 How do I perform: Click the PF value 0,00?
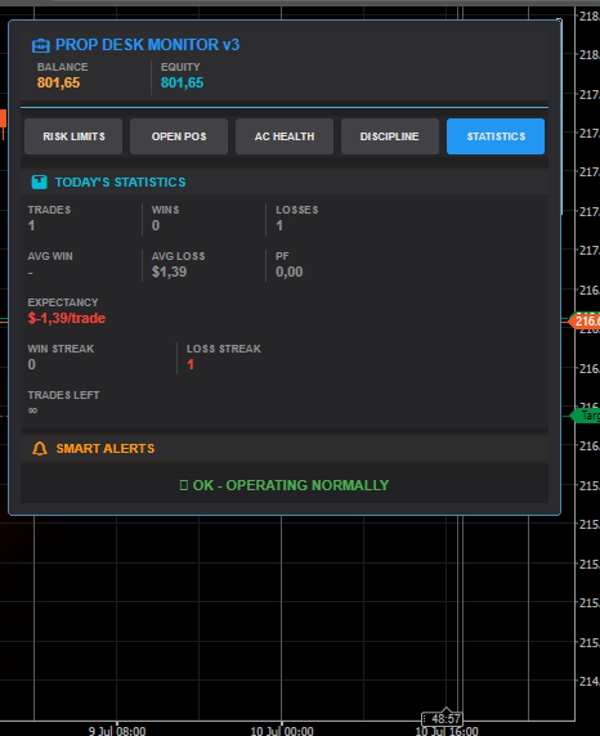pos(289,272)
